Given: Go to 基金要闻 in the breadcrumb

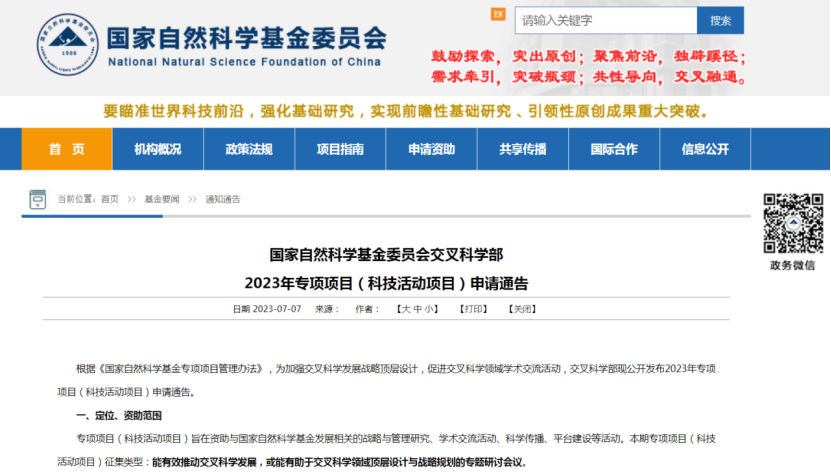Looking at the screenshot, I should [x=162, y=199].
